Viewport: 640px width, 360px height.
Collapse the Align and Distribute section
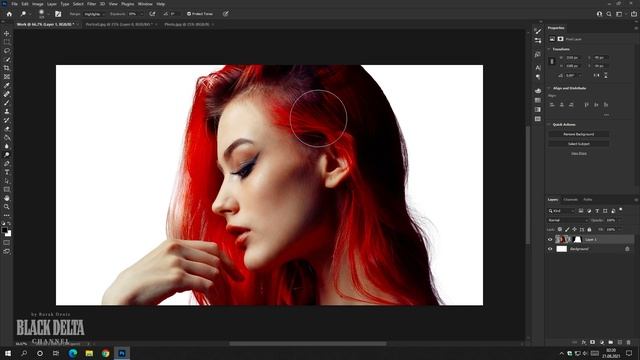coord(549,88)
